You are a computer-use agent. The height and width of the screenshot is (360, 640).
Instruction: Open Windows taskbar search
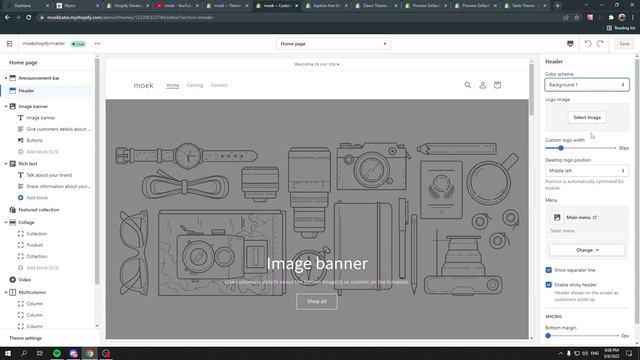click(24, 353)
